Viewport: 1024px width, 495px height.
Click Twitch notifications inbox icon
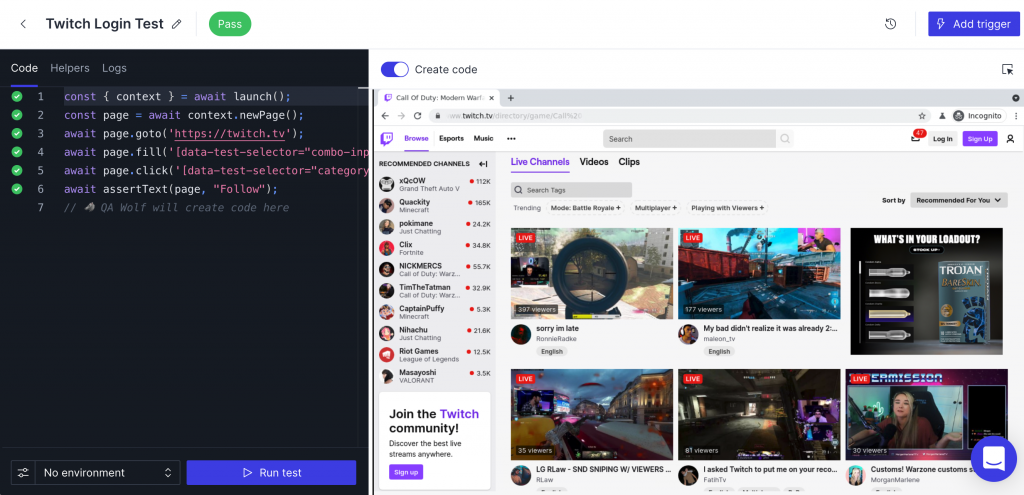[x=915, y=139]
